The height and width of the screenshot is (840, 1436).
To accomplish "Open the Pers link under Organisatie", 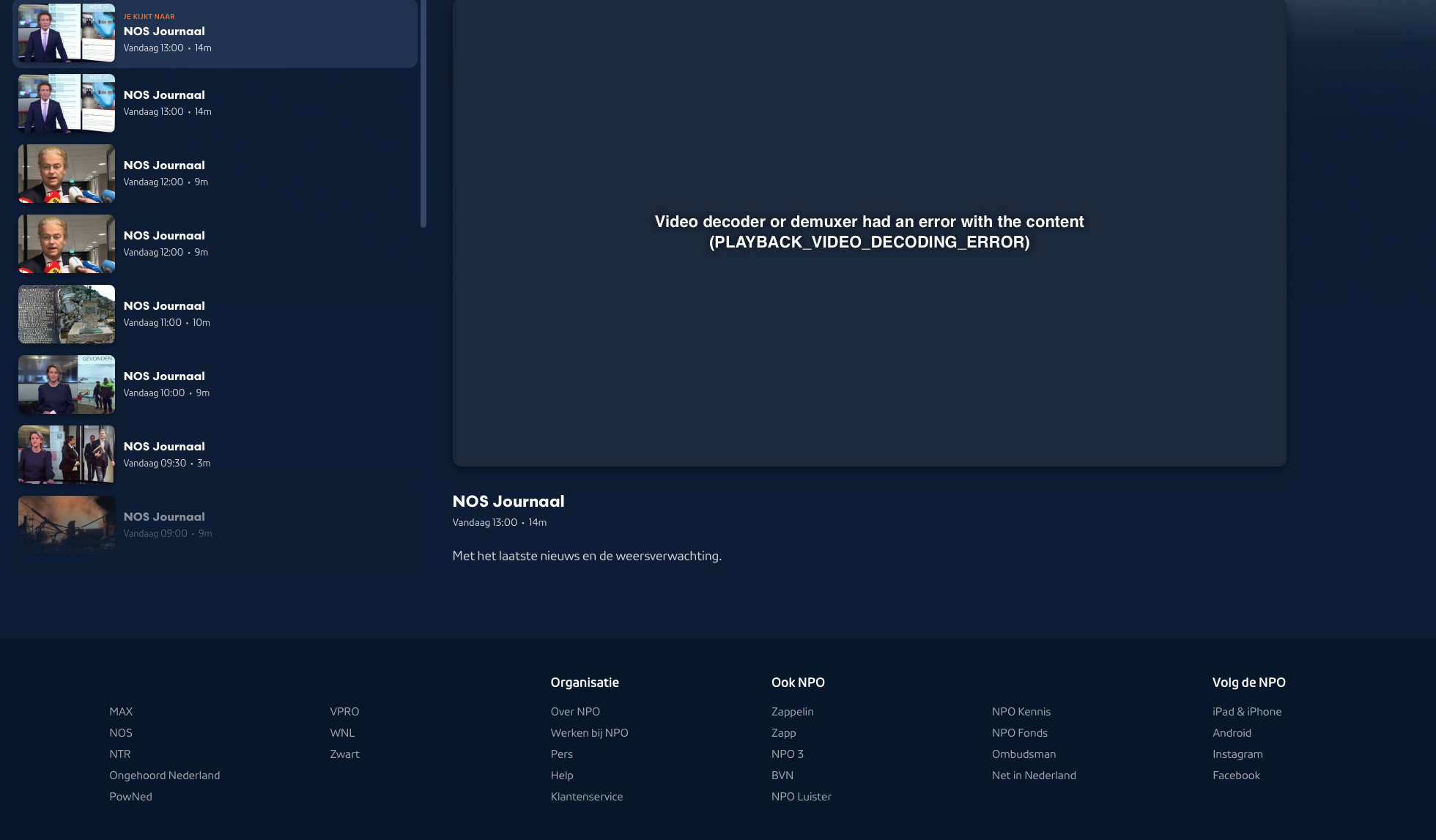I will (562, 754).
